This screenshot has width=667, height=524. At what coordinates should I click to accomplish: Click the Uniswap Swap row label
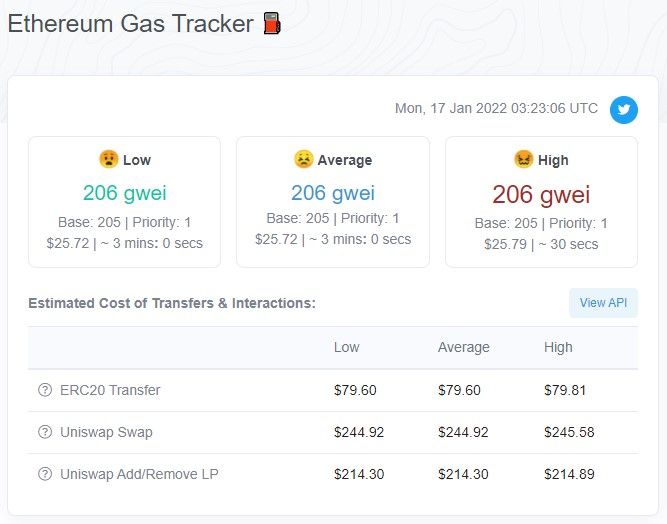click(106, 432)
